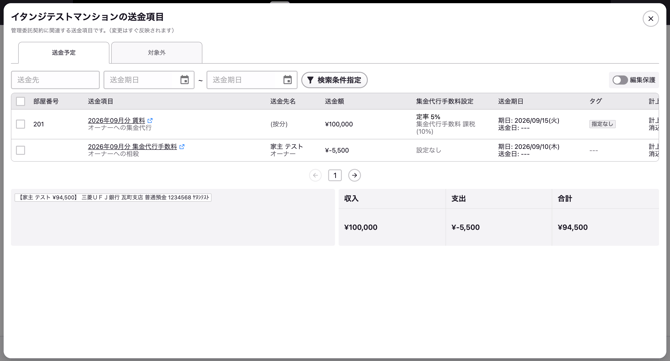670x361 pixels.
Task: Open calendar picker for start 送金期日
Action: tap(185, 80)
